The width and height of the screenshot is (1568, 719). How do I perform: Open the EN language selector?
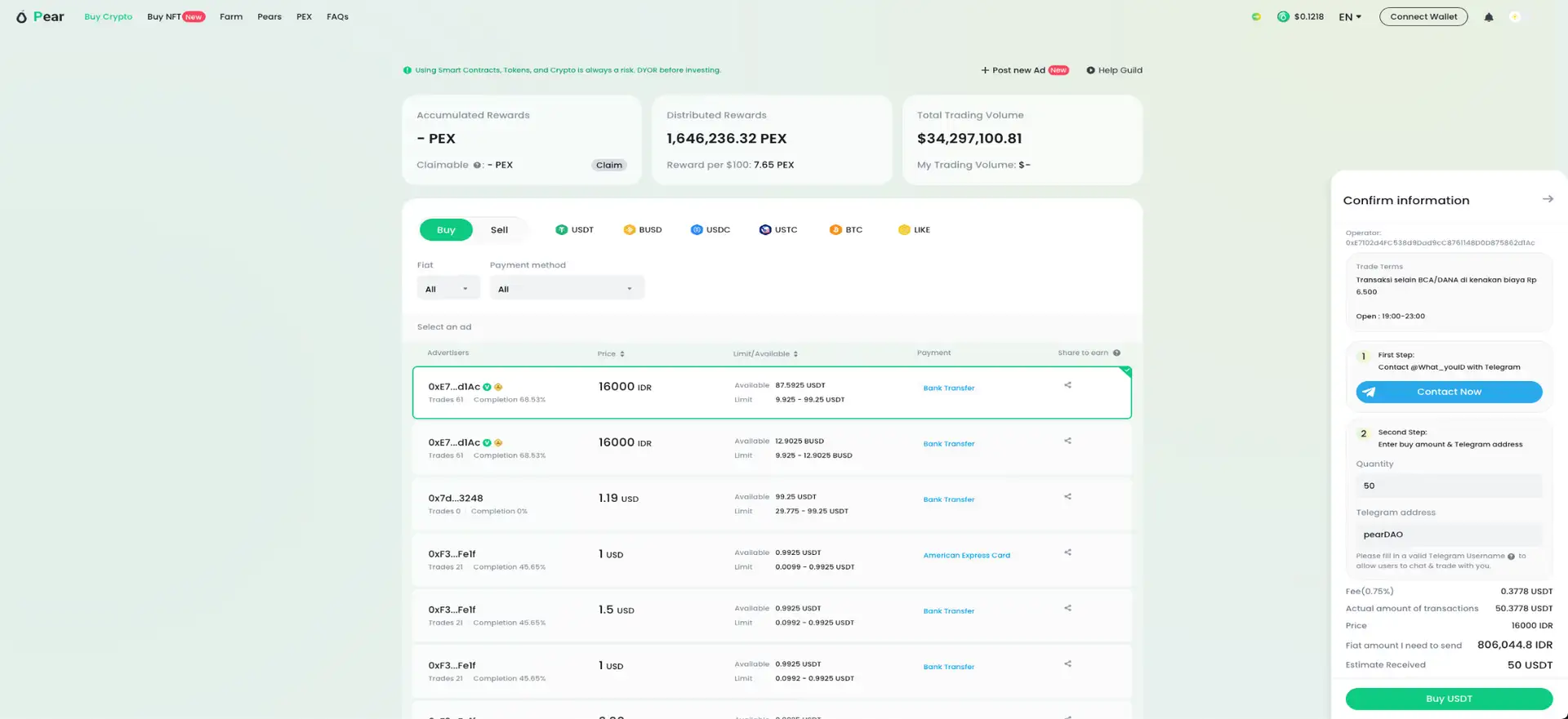[x=1349, y=17]
